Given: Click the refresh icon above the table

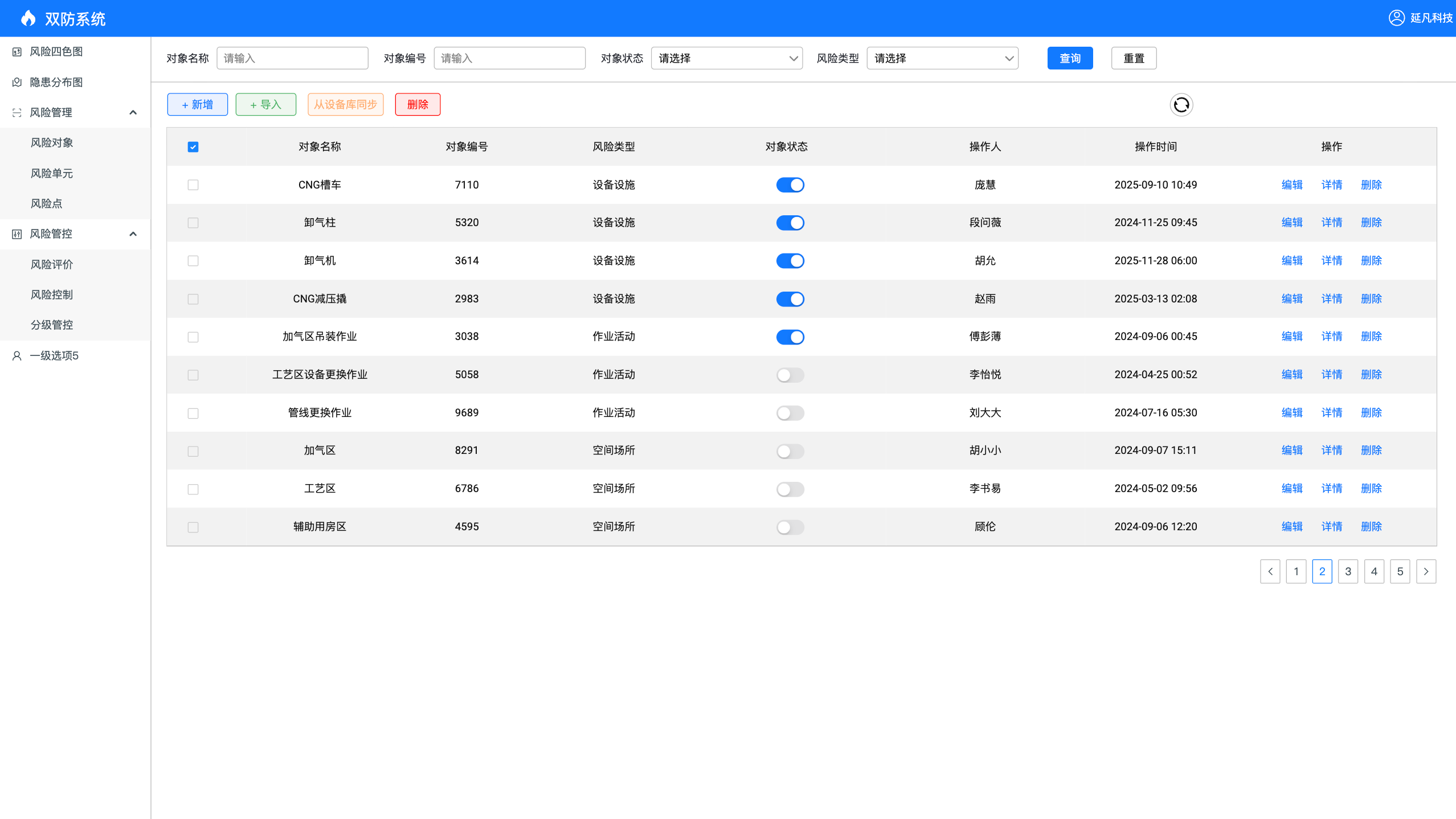Looking at the screenshot, I should [x=1181, y=105].
